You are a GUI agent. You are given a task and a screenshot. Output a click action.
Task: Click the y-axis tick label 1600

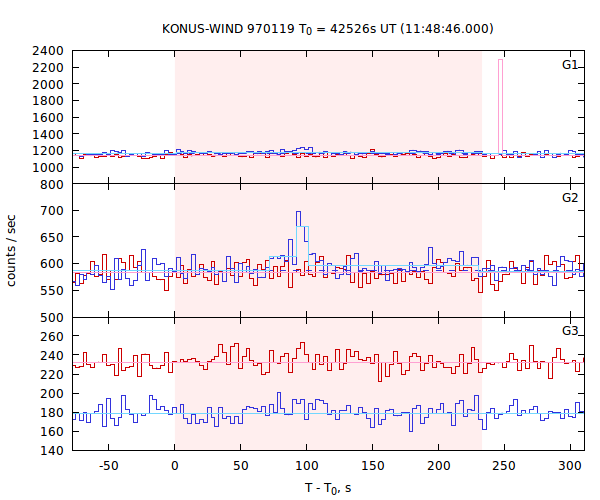pos(48,117)
